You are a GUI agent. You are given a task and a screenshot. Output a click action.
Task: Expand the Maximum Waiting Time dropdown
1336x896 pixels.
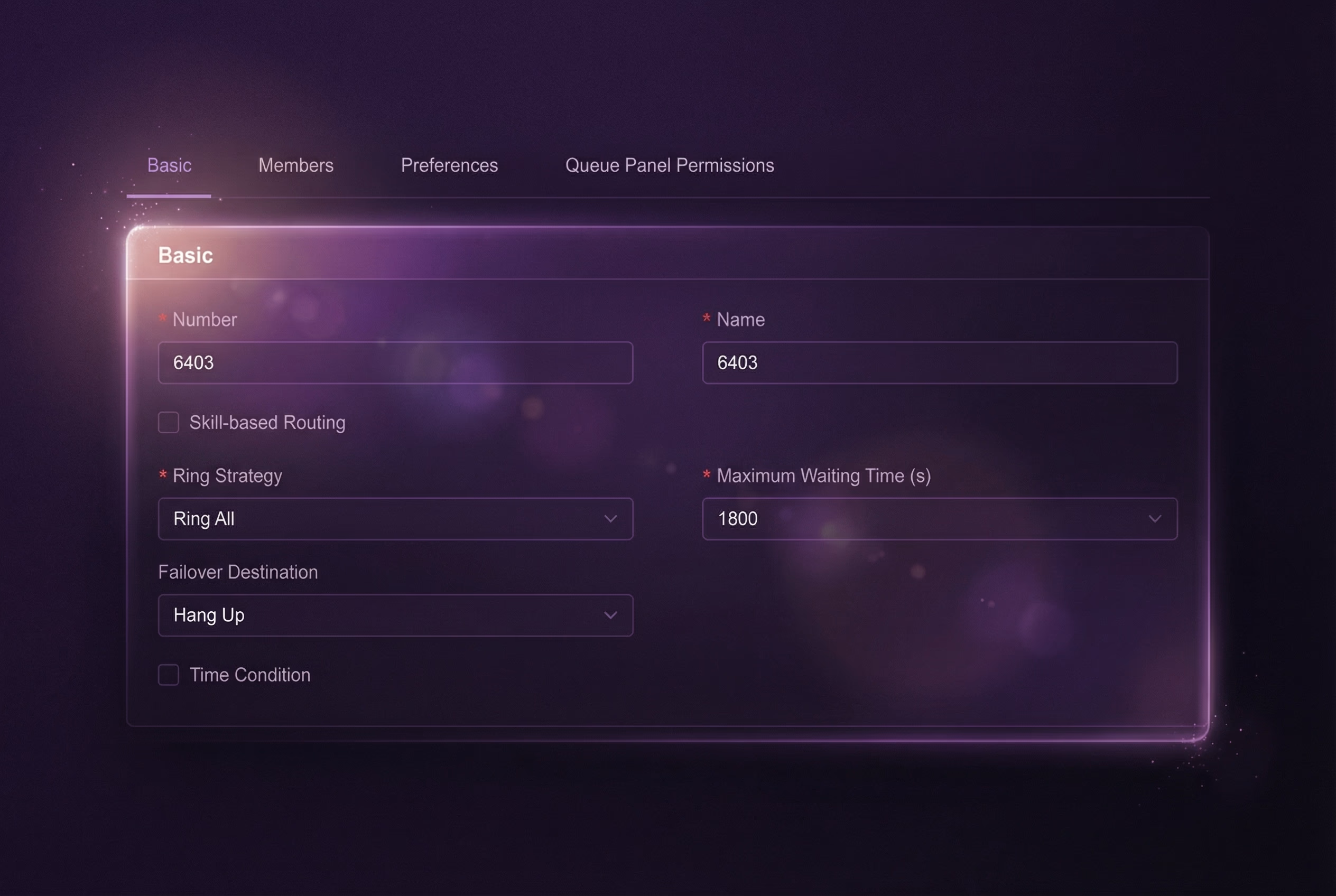939,519
